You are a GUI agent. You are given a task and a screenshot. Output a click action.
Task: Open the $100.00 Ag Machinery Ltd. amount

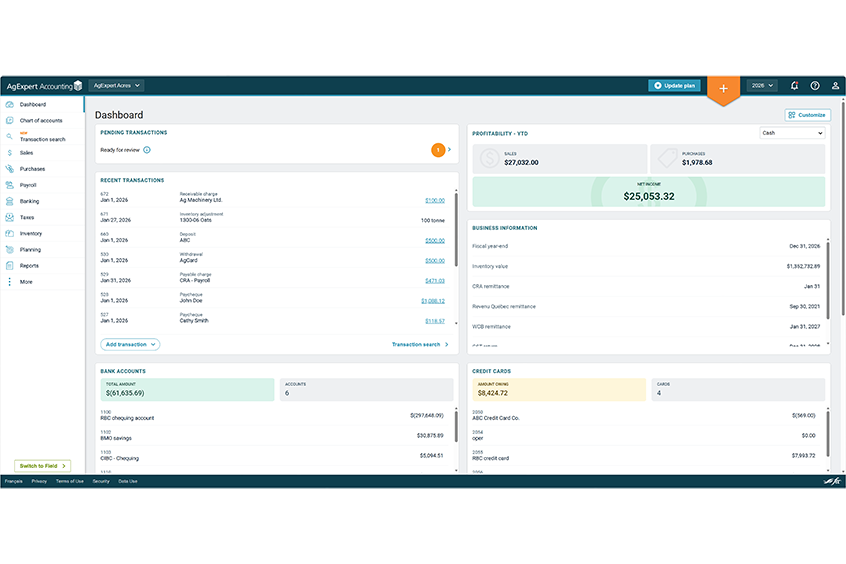click(435, 200)
